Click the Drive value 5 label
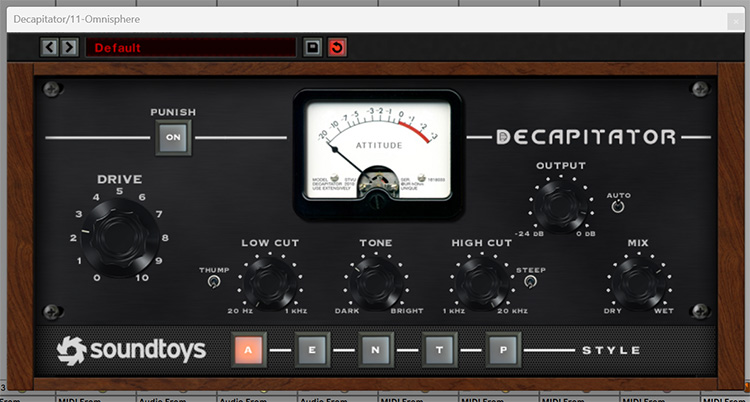This screenshot has height=402, width=750. tap(120, 191)
